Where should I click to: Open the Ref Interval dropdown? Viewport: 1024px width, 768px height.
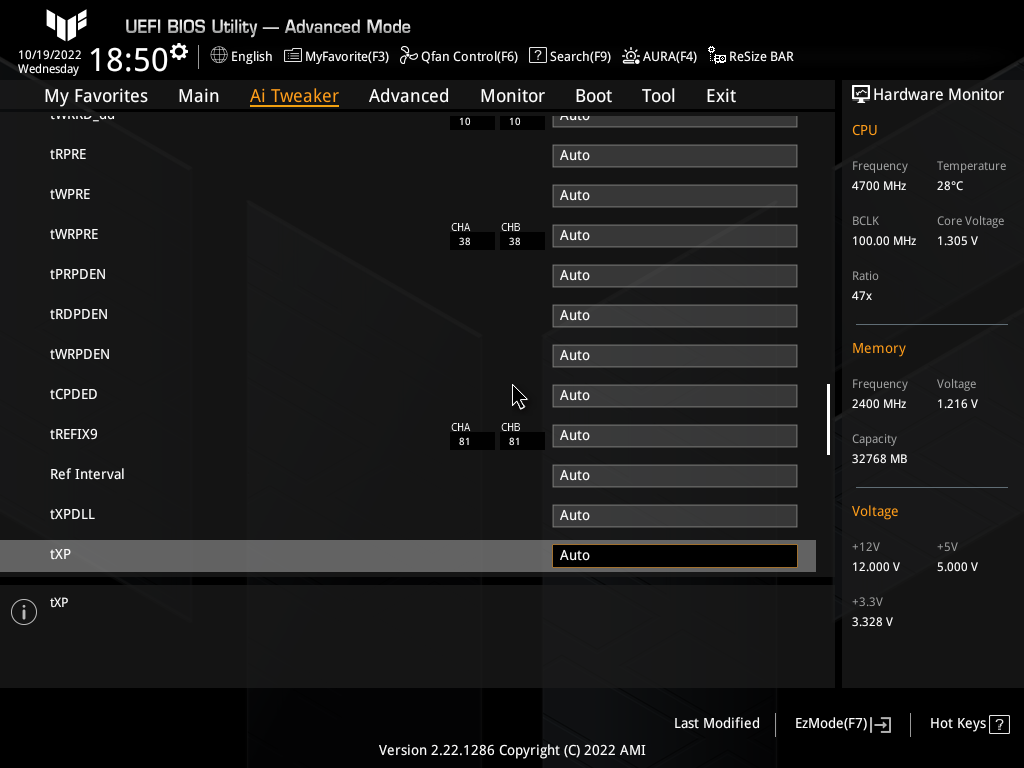[674, 475]
